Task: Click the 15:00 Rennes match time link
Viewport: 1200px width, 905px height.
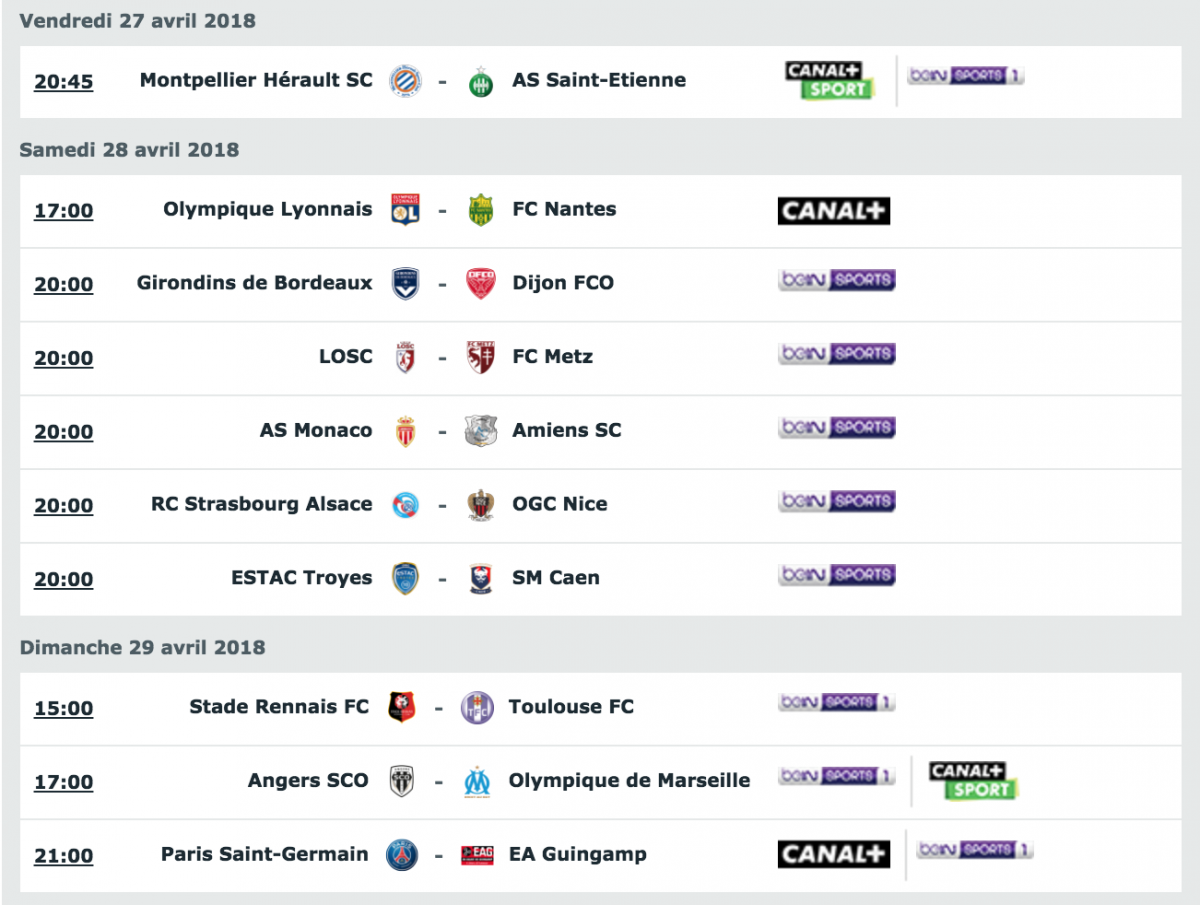Action: point(64,709)
